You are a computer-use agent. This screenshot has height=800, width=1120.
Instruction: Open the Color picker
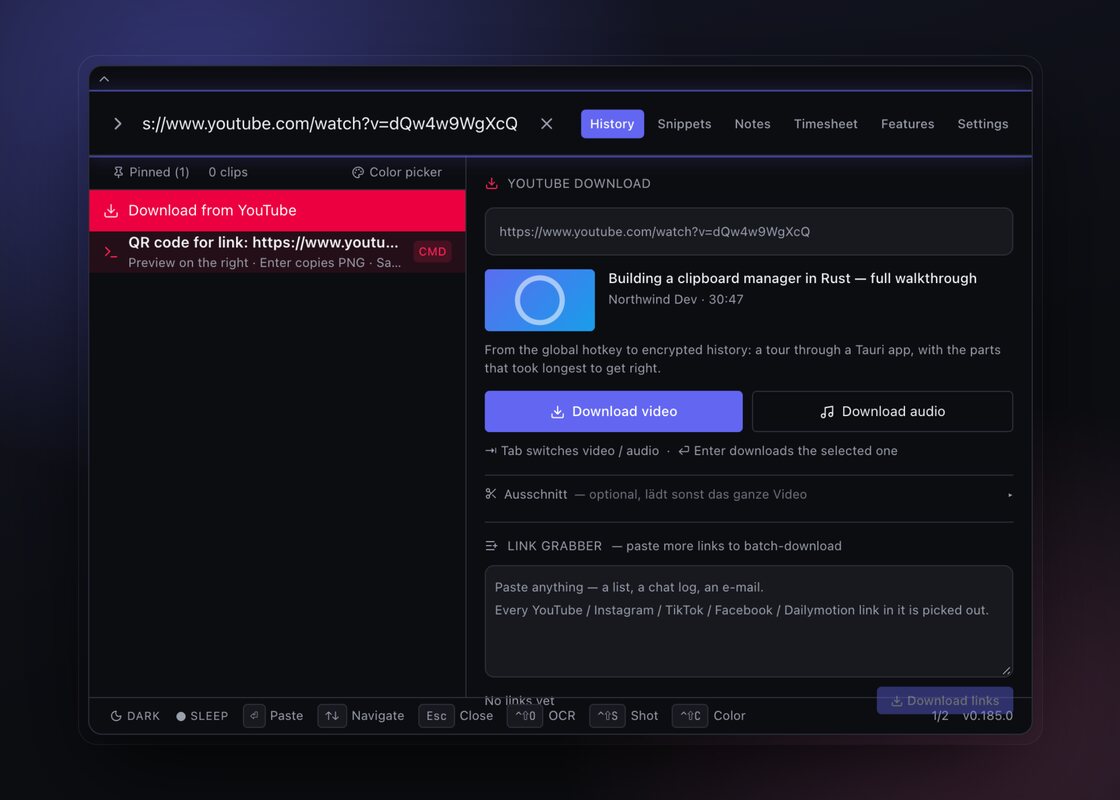coord(397,172)
